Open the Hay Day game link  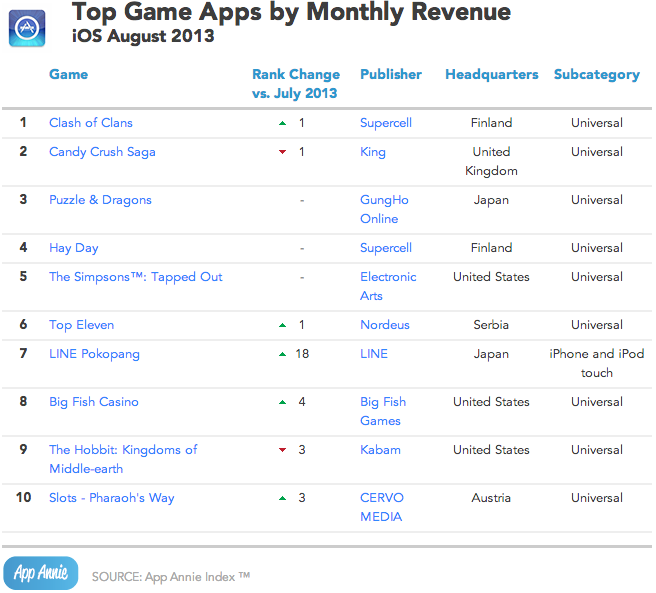click(74, 248)
